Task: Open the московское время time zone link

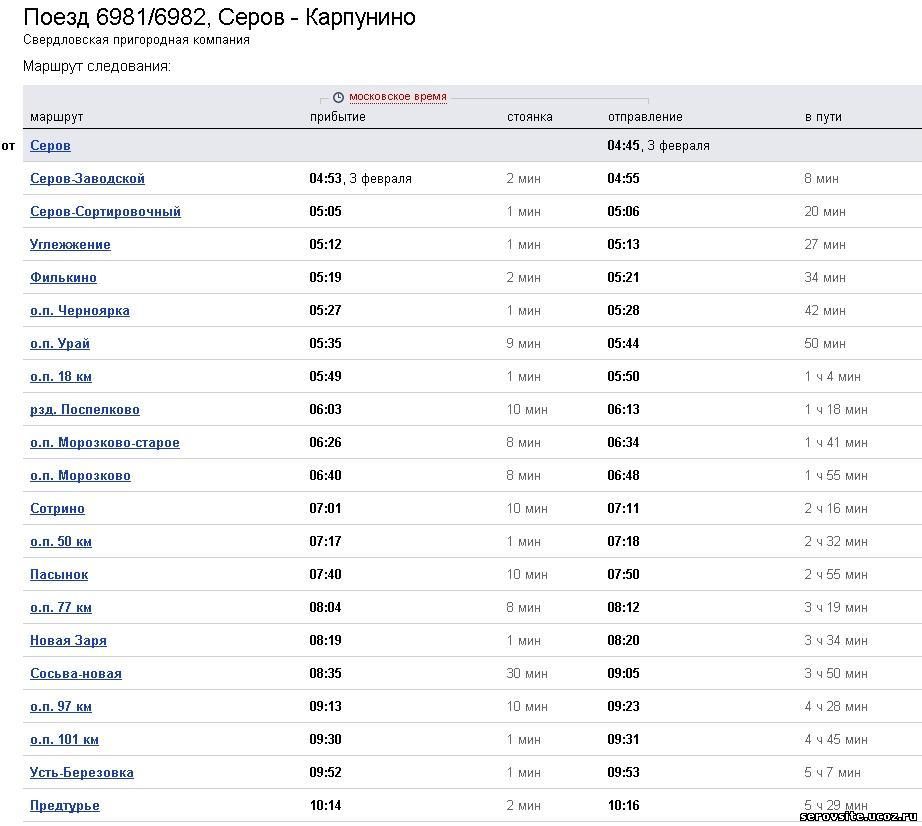Action: pyautogui.click(x=397, y=96)
